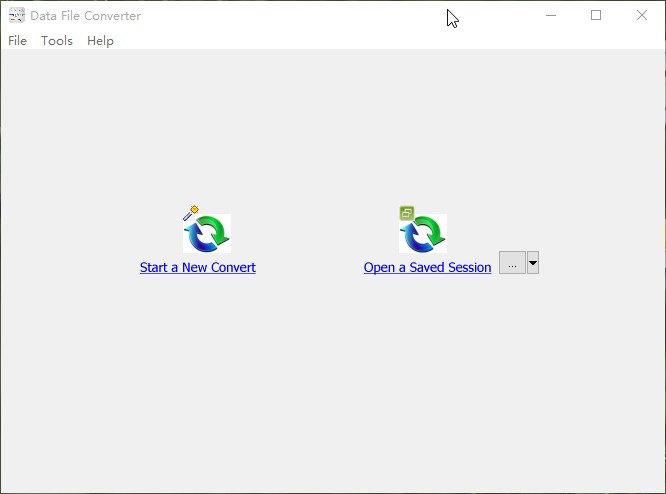Maximize the Data File Converter window

pyautogui.click(x=596, y=16)
